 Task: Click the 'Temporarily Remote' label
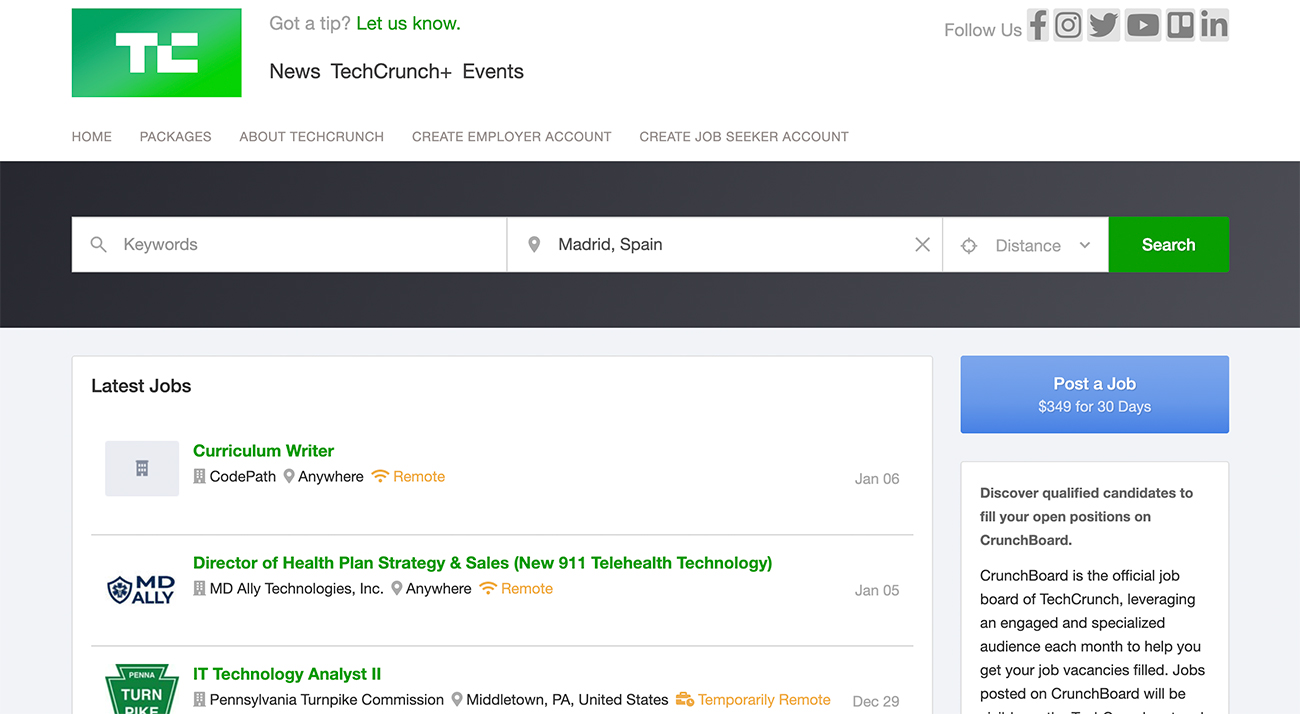(x=764, y=699)
